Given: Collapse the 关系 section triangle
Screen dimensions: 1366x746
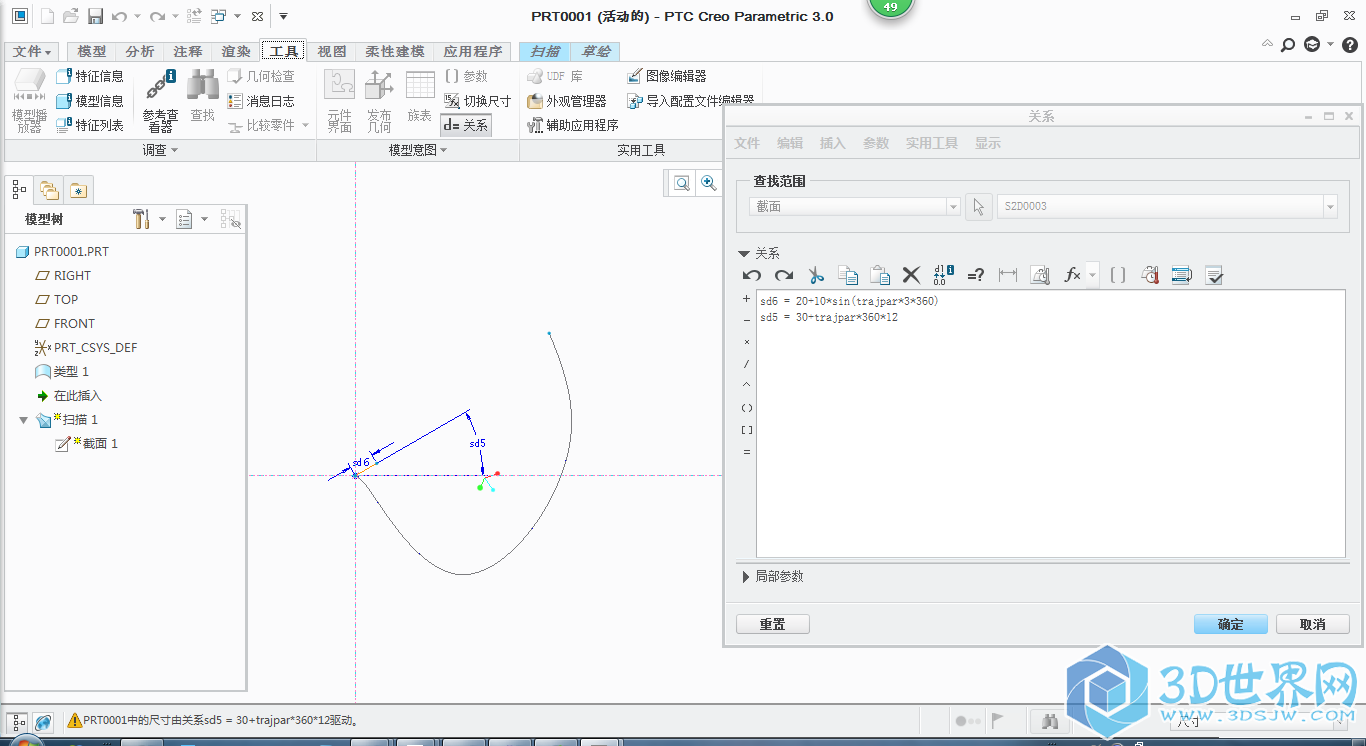Looking at the screenshot, I should tap(743, 254).
